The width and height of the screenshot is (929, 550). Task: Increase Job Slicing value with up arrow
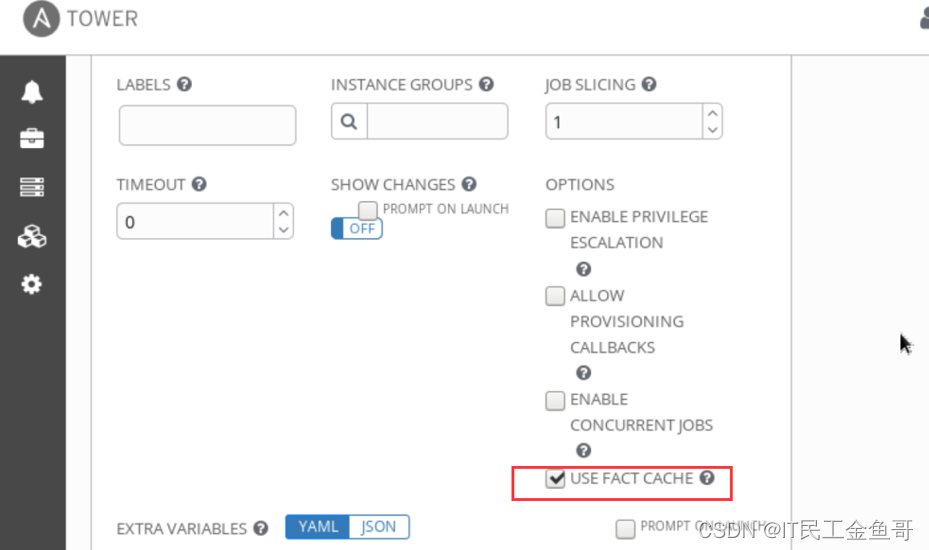pyautogui.click(x=713, y=113)
